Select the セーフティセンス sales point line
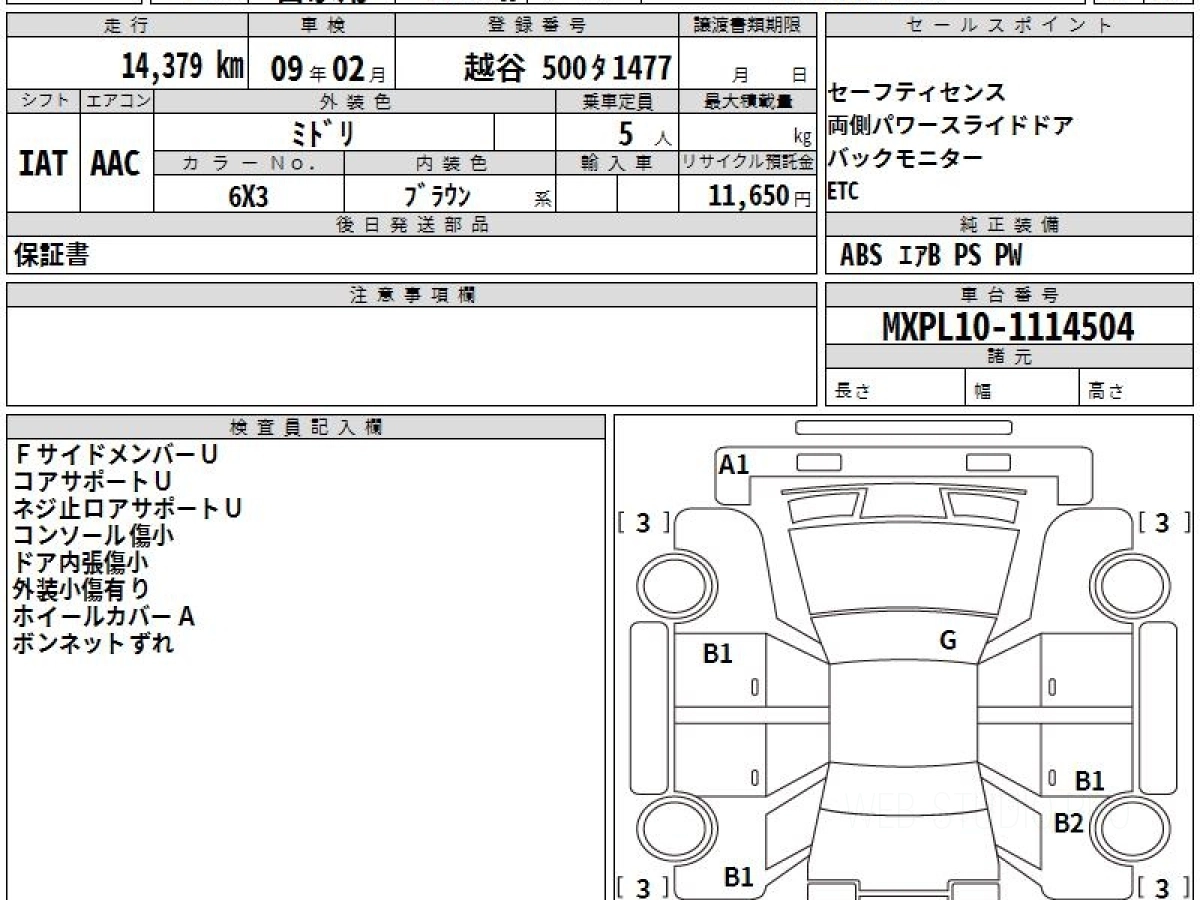 click(916, 93)
